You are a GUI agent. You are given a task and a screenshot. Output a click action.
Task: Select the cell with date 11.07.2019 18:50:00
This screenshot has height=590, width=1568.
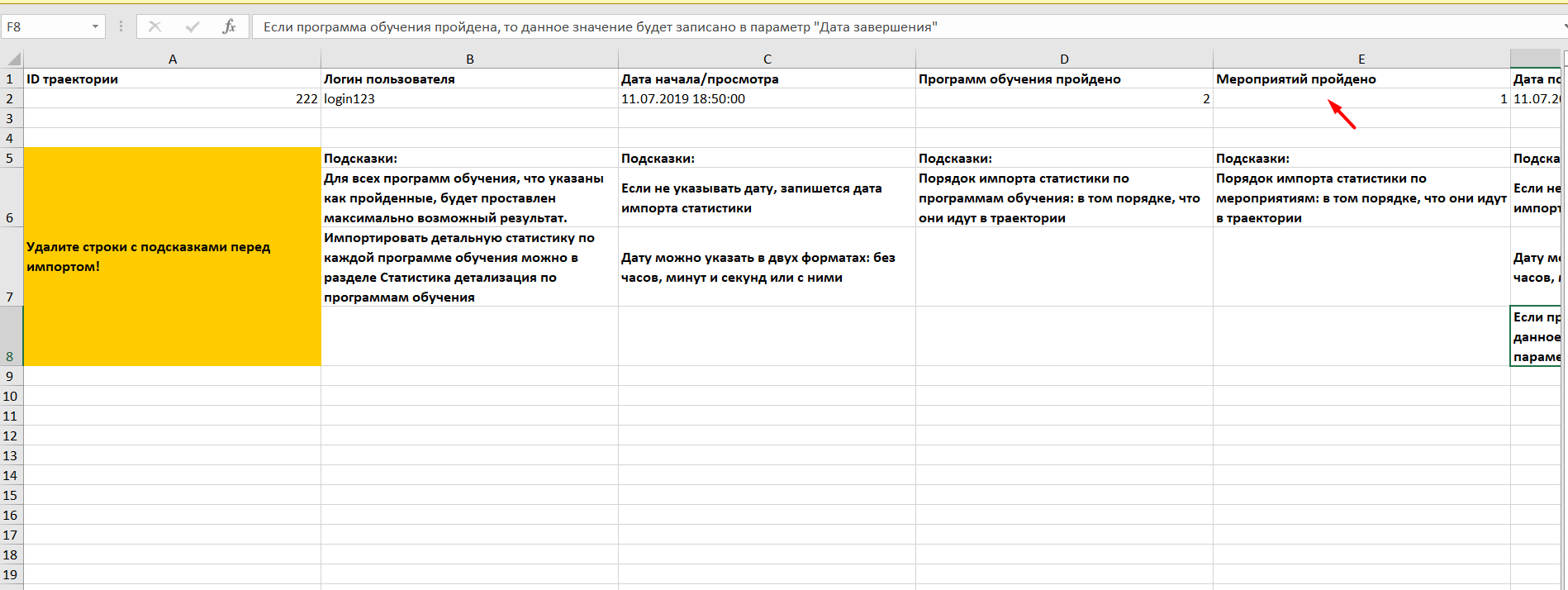coord(767,98)
